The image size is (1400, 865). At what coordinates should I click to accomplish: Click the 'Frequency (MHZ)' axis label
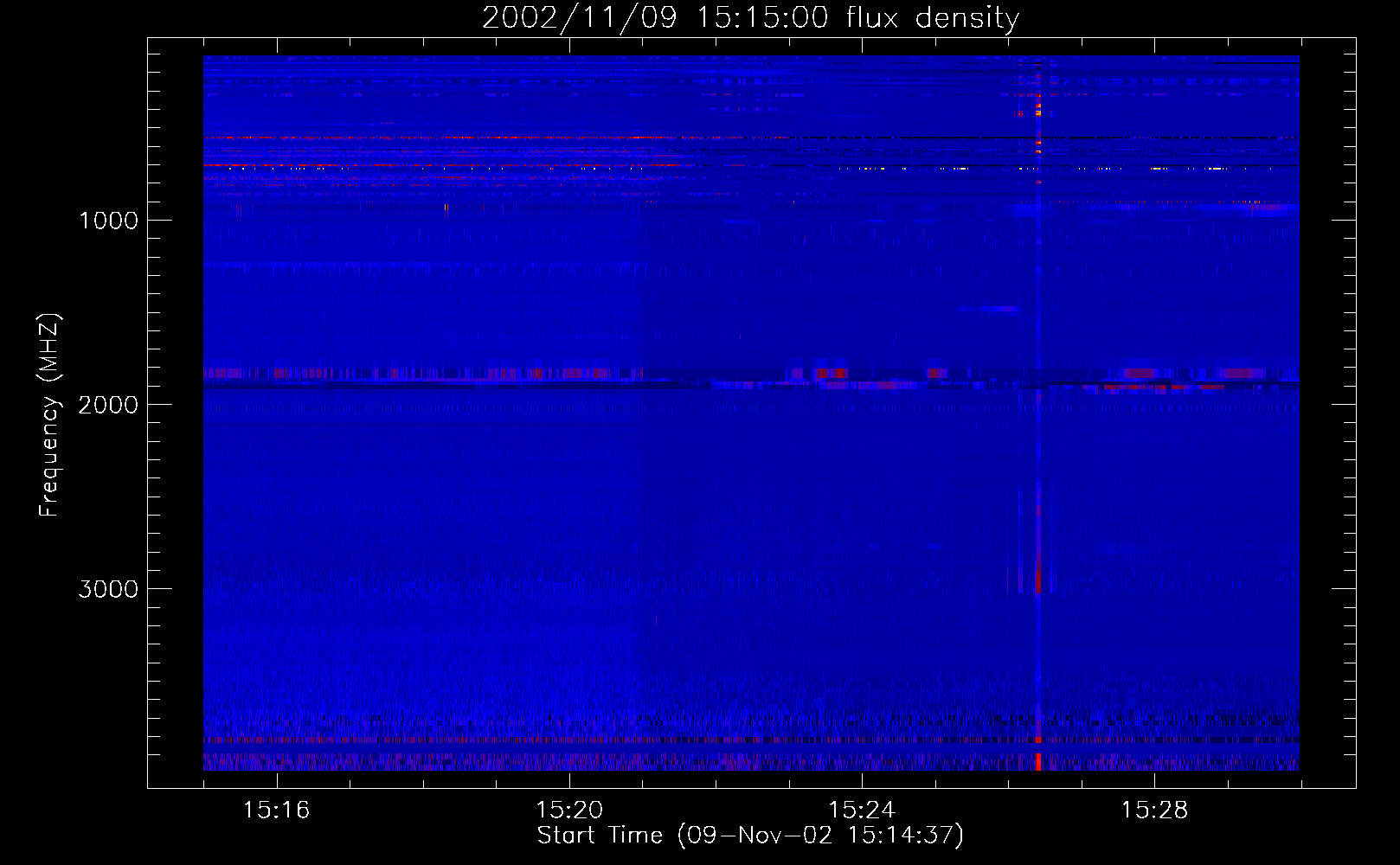point(50,415)
